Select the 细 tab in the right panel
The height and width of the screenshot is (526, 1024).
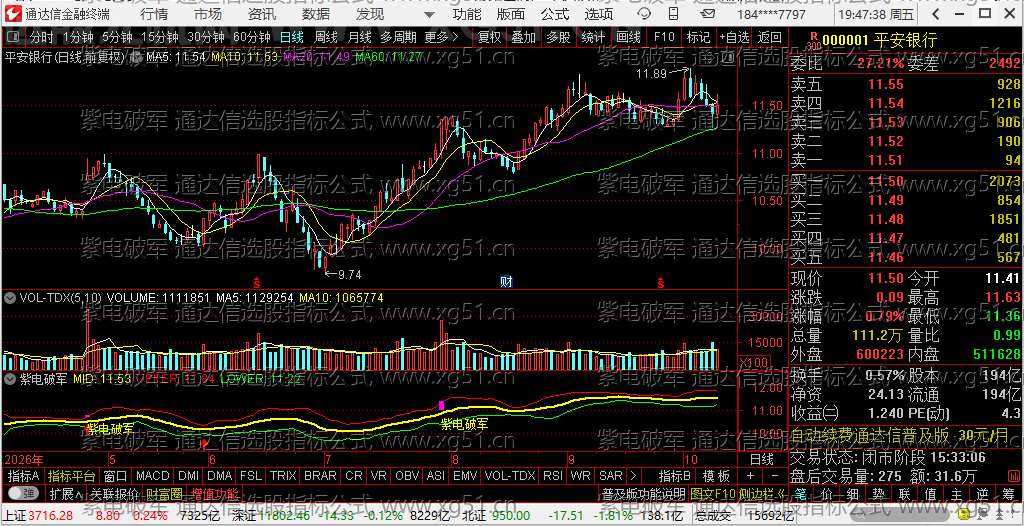pyautogui.click(x=853, y=492)
